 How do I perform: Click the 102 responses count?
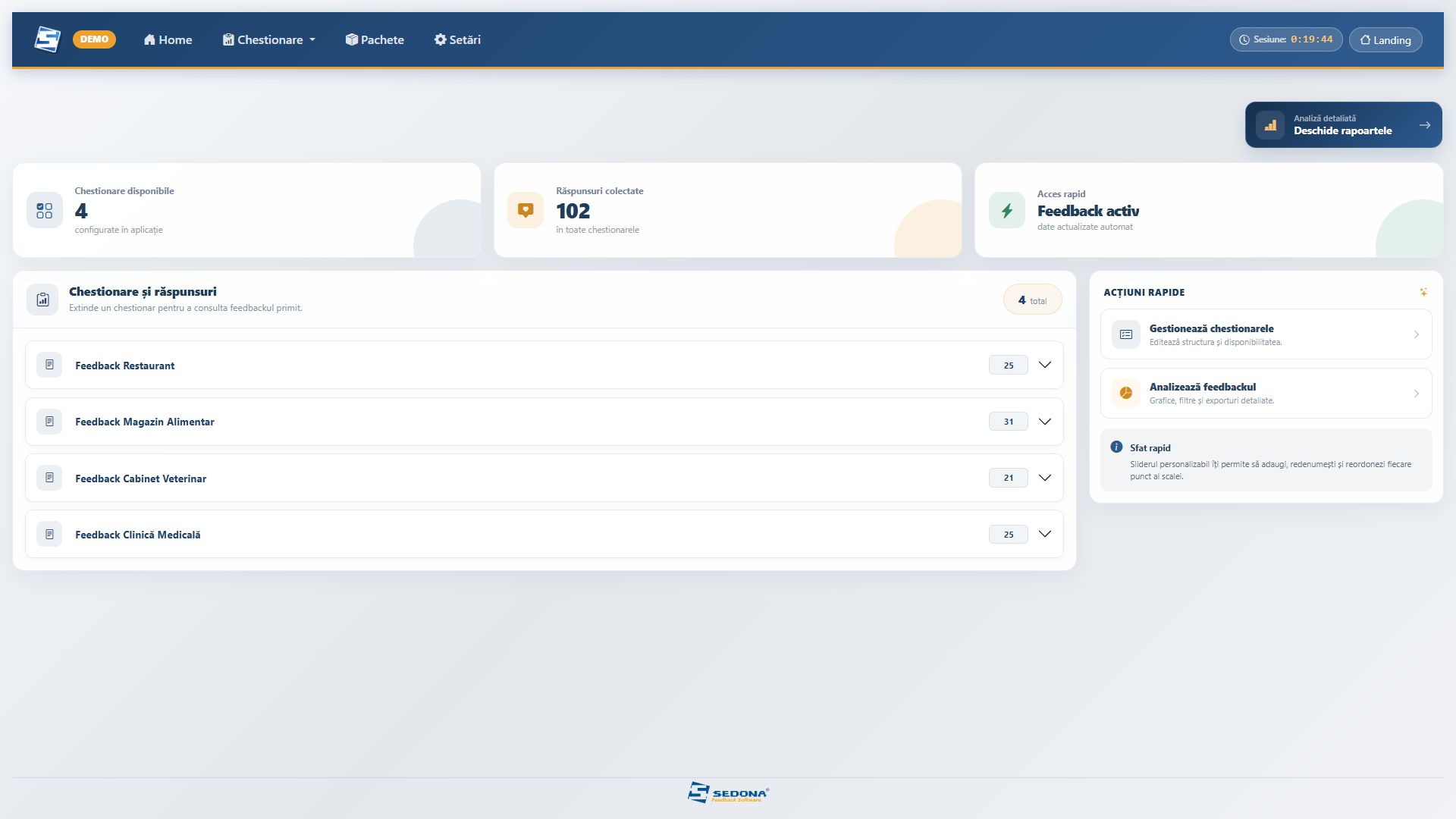tap(573, 211)
